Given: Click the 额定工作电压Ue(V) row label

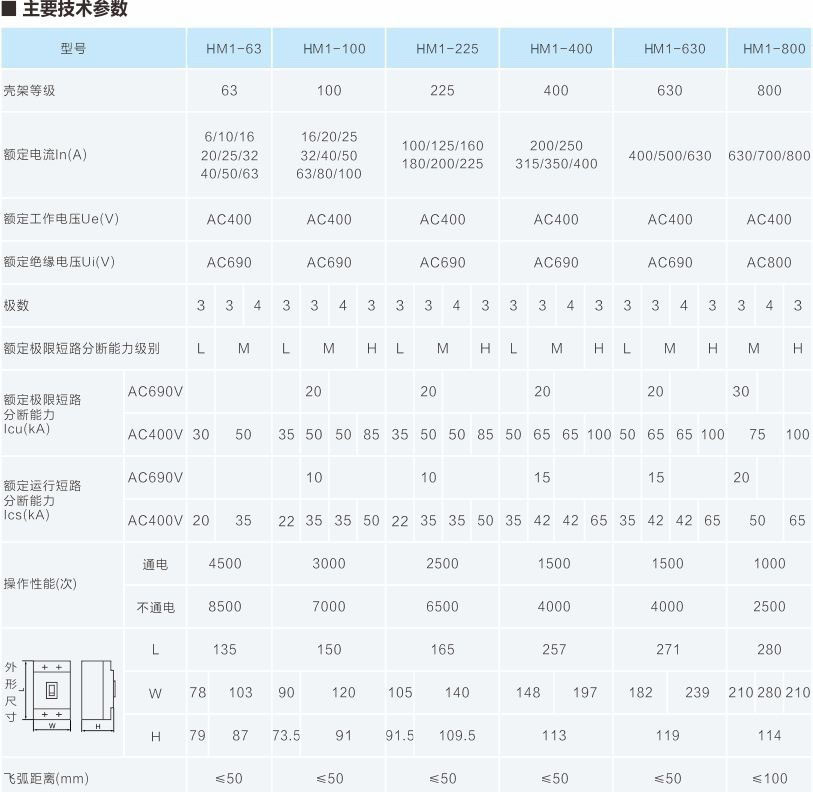Looking at the screenshot, I should [x=61, y=219].
